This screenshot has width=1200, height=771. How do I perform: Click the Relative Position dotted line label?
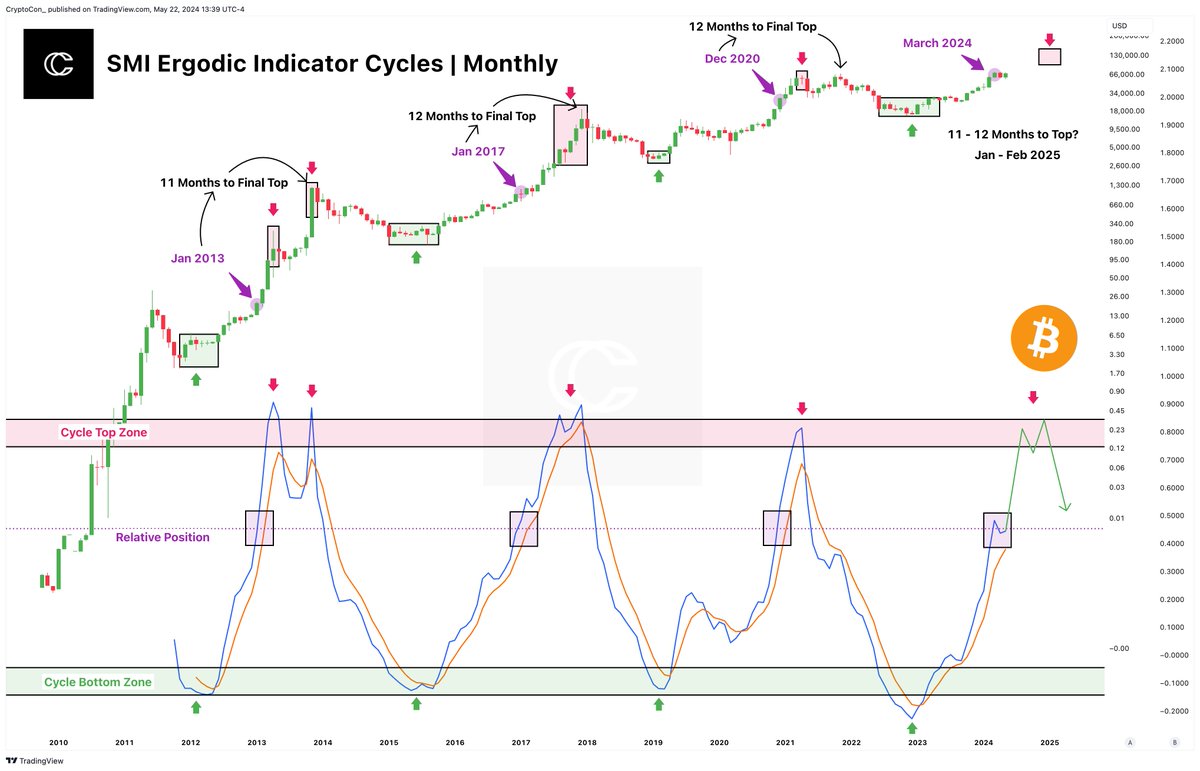[162, 537]
